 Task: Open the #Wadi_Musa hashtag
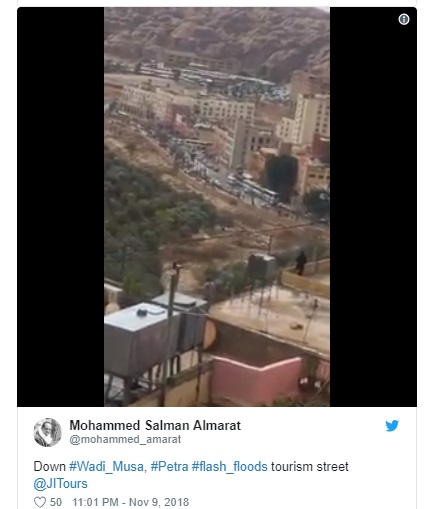click(106, 466)
